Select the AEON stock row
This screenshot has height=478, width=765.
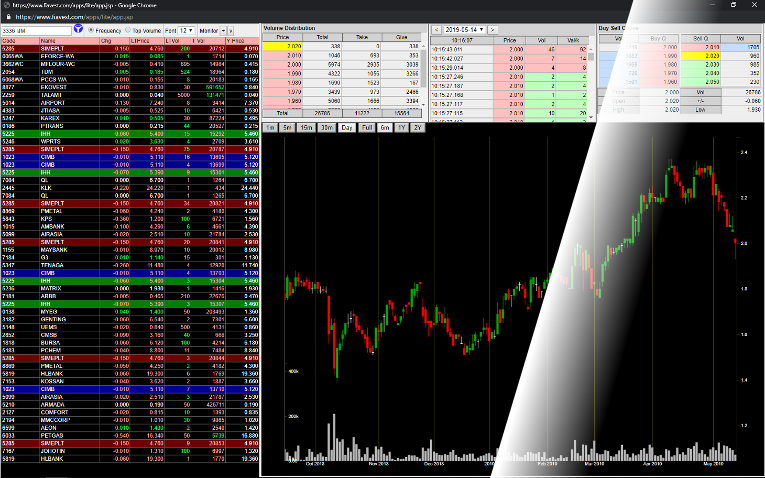point(130,428)
